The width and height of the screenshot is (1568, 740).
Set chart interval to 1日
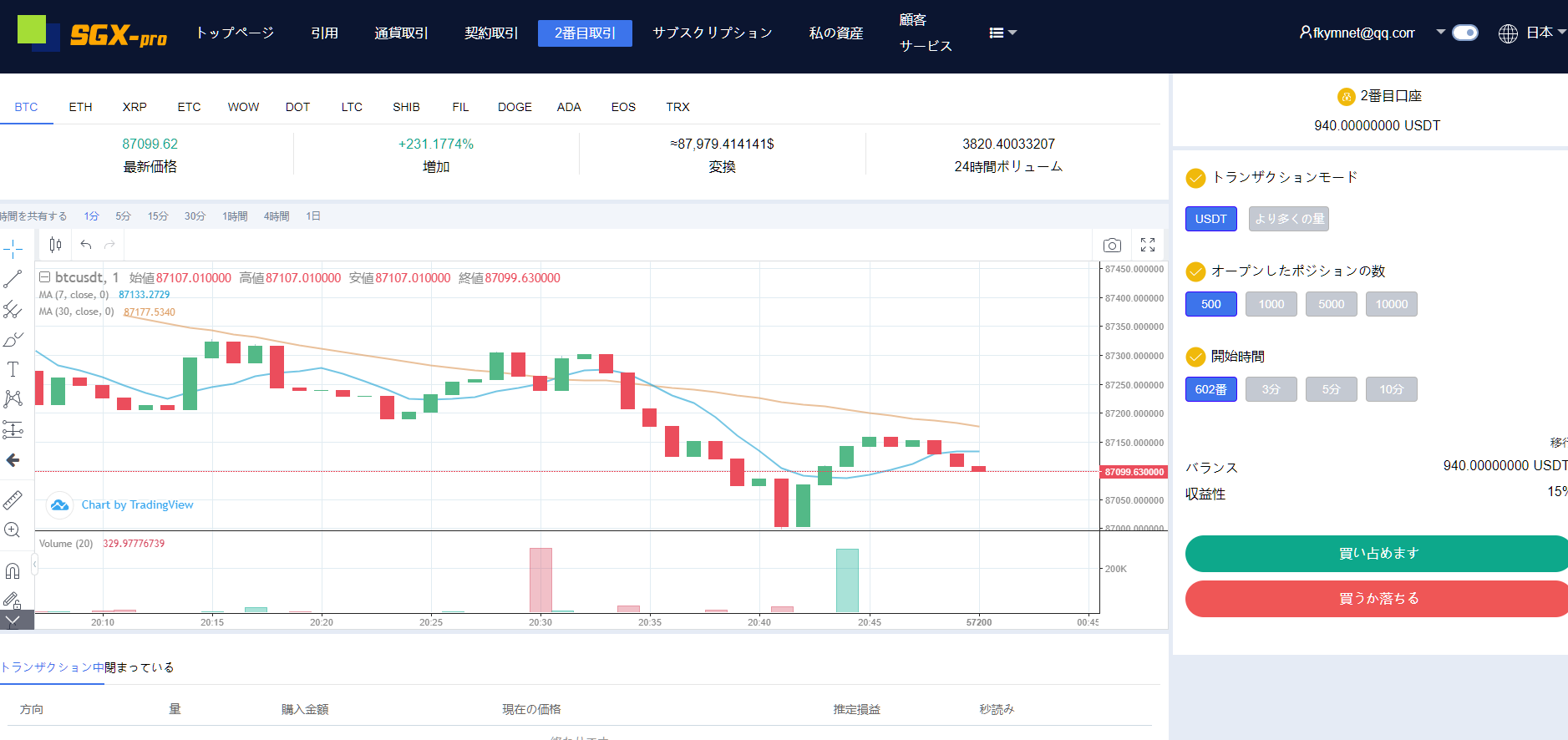tap(313, 216)
